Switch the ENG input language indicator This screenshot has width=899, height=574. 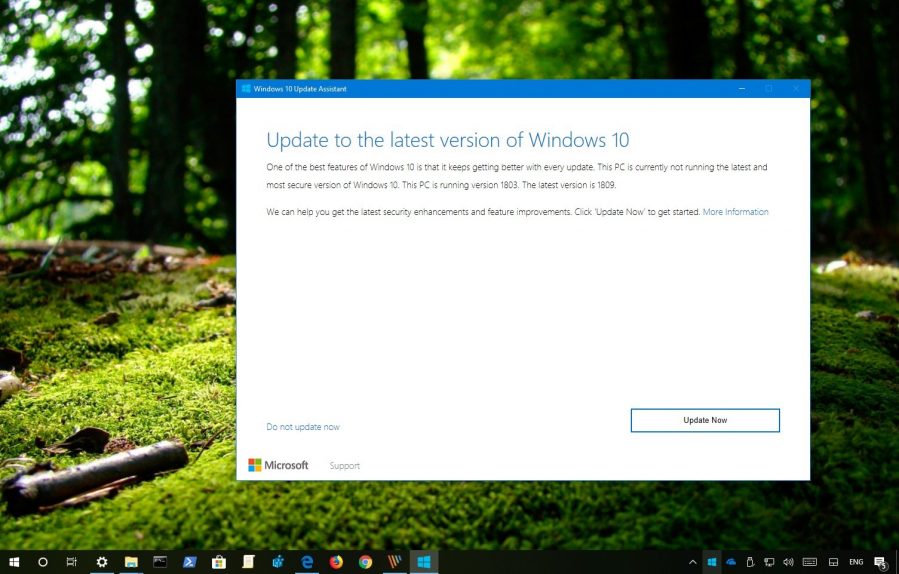point(856,562)
